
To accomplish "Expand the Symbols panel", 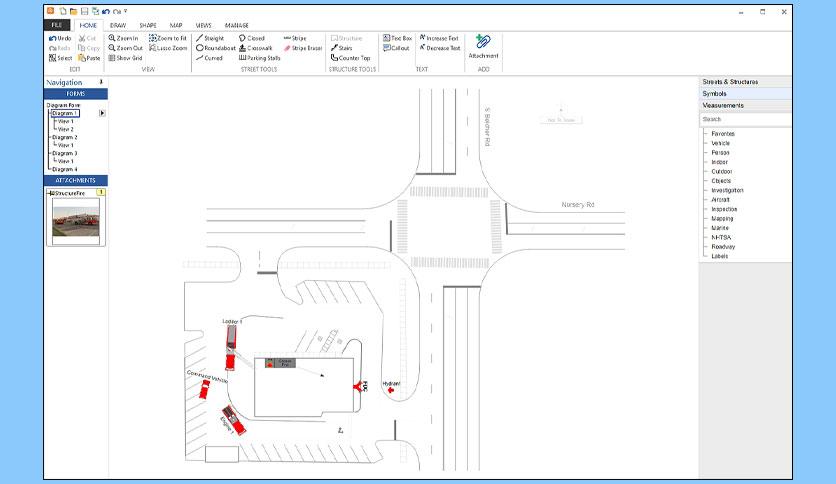I will click(745, 94).
